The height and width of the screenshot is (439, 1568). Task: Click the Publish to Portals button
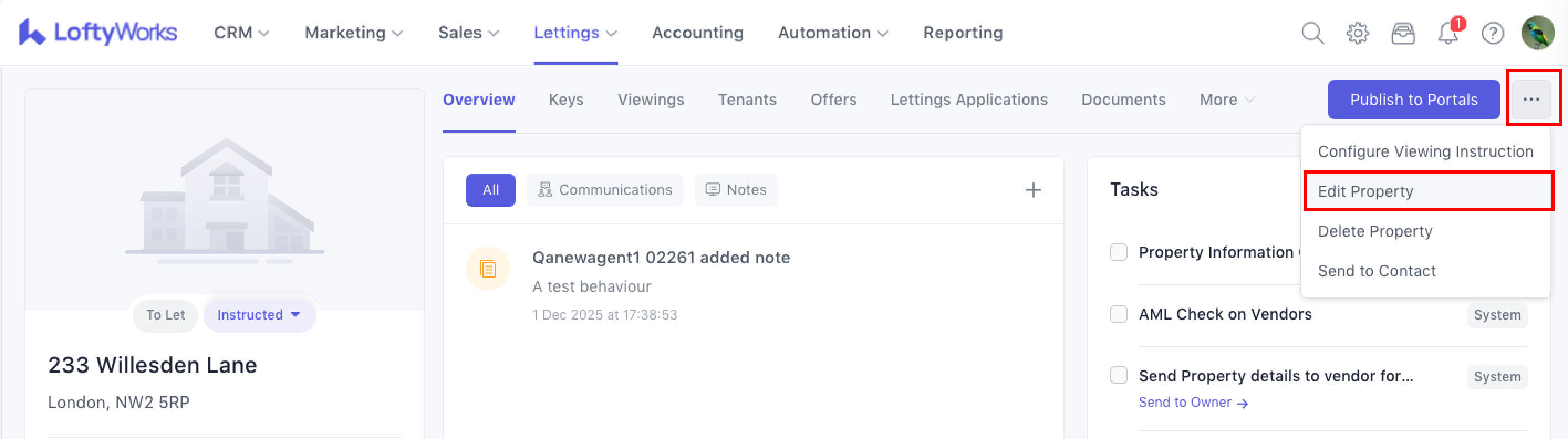coord(1413,100)
